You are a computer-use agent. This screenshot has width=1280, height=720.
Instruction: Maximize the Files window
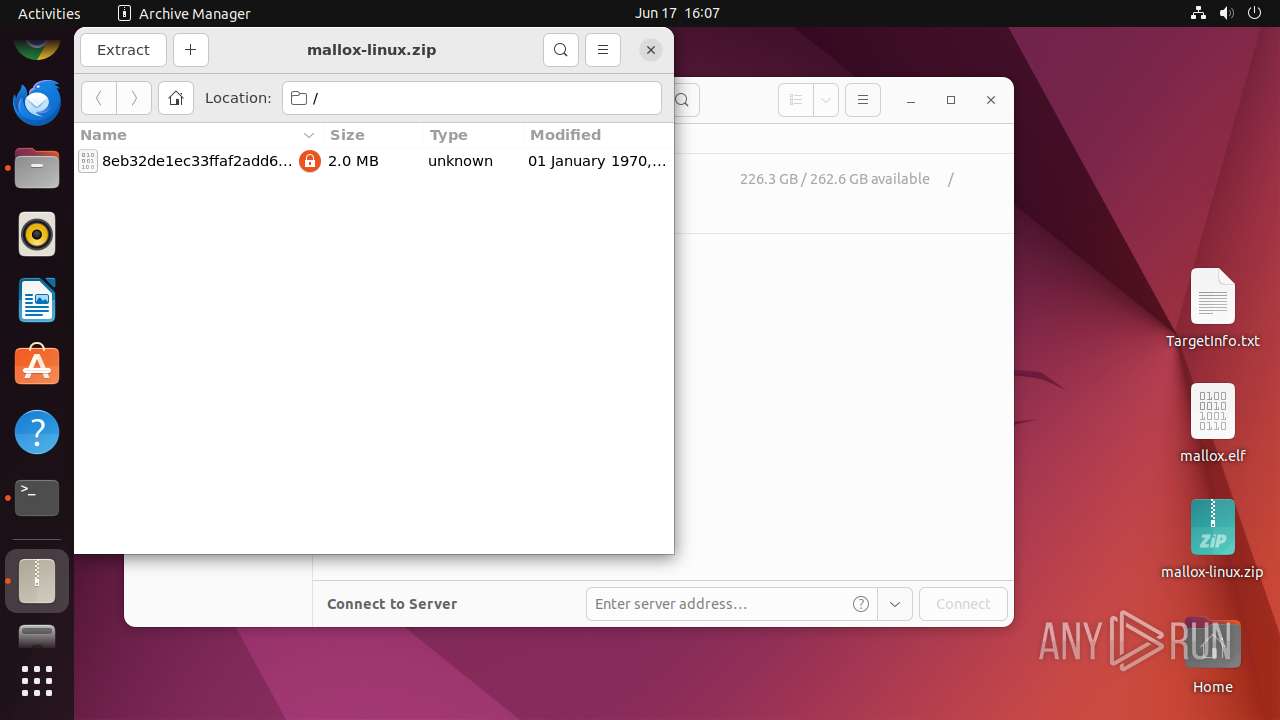[951, 100]
